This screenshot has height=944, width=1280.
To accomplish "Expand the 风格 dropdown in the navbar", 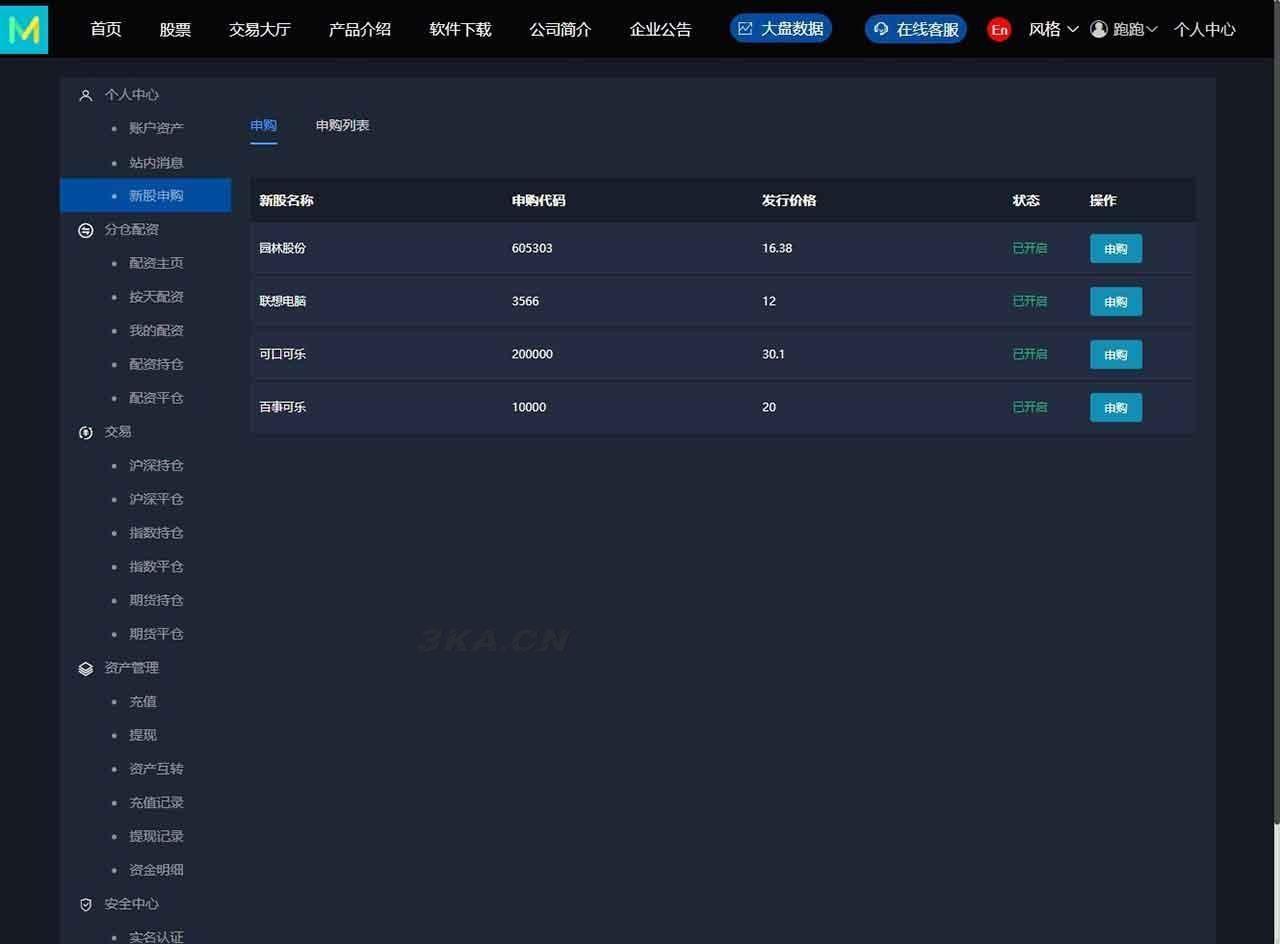I will click(1052, 29).
